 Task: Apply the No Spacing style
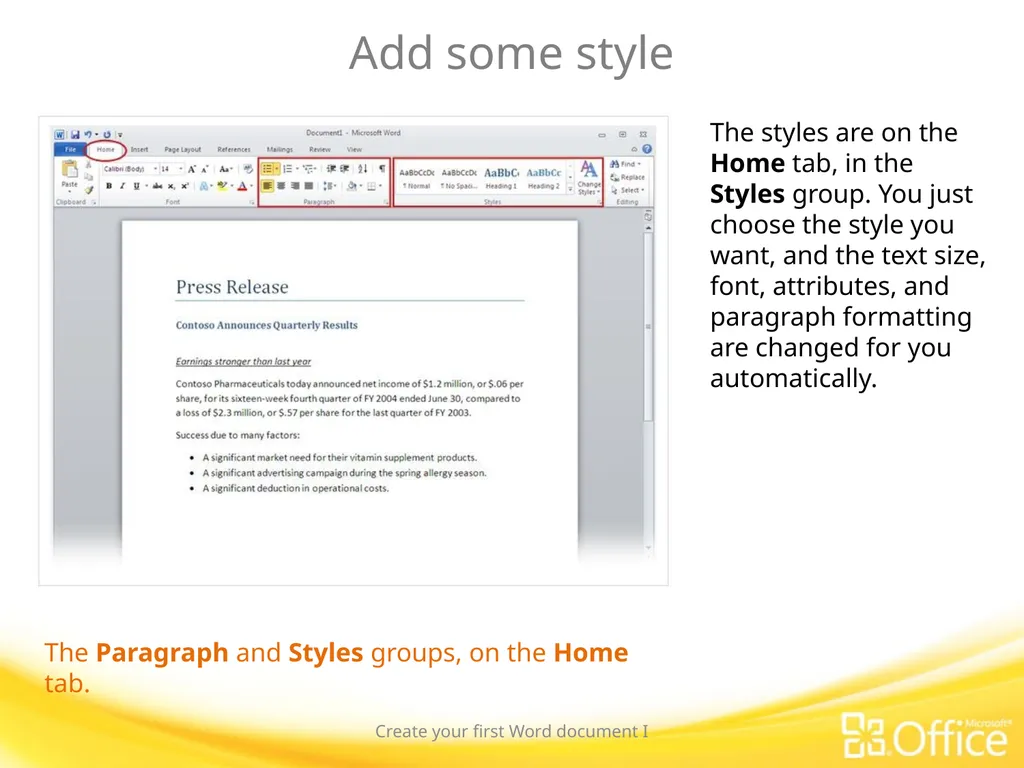pyautogui.click(x=459, y=179)
